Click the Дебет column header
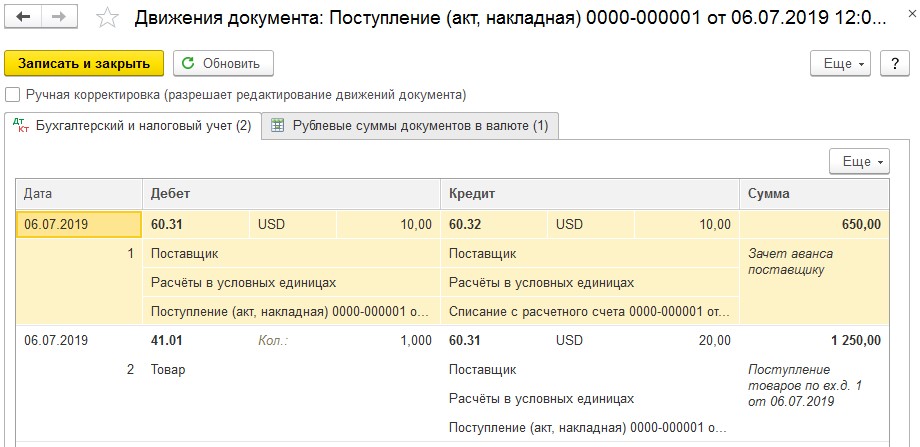 [291, 194]
